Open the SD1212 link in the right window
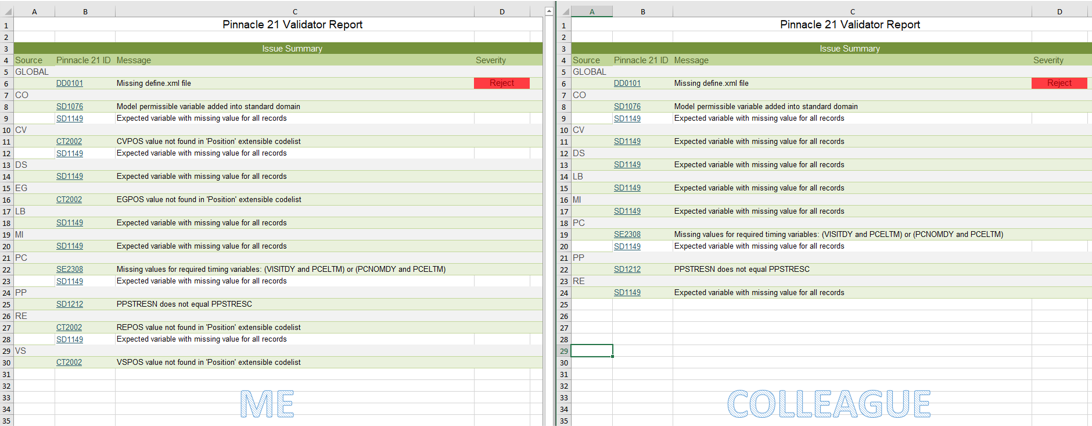 click(627, 269)
